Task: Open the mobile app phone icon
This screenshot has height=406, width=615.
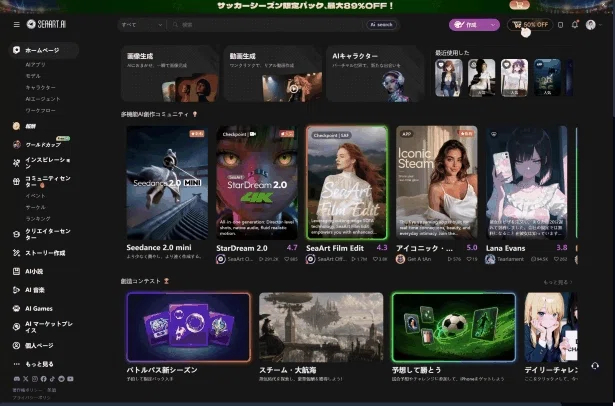Action: [560, 25]
